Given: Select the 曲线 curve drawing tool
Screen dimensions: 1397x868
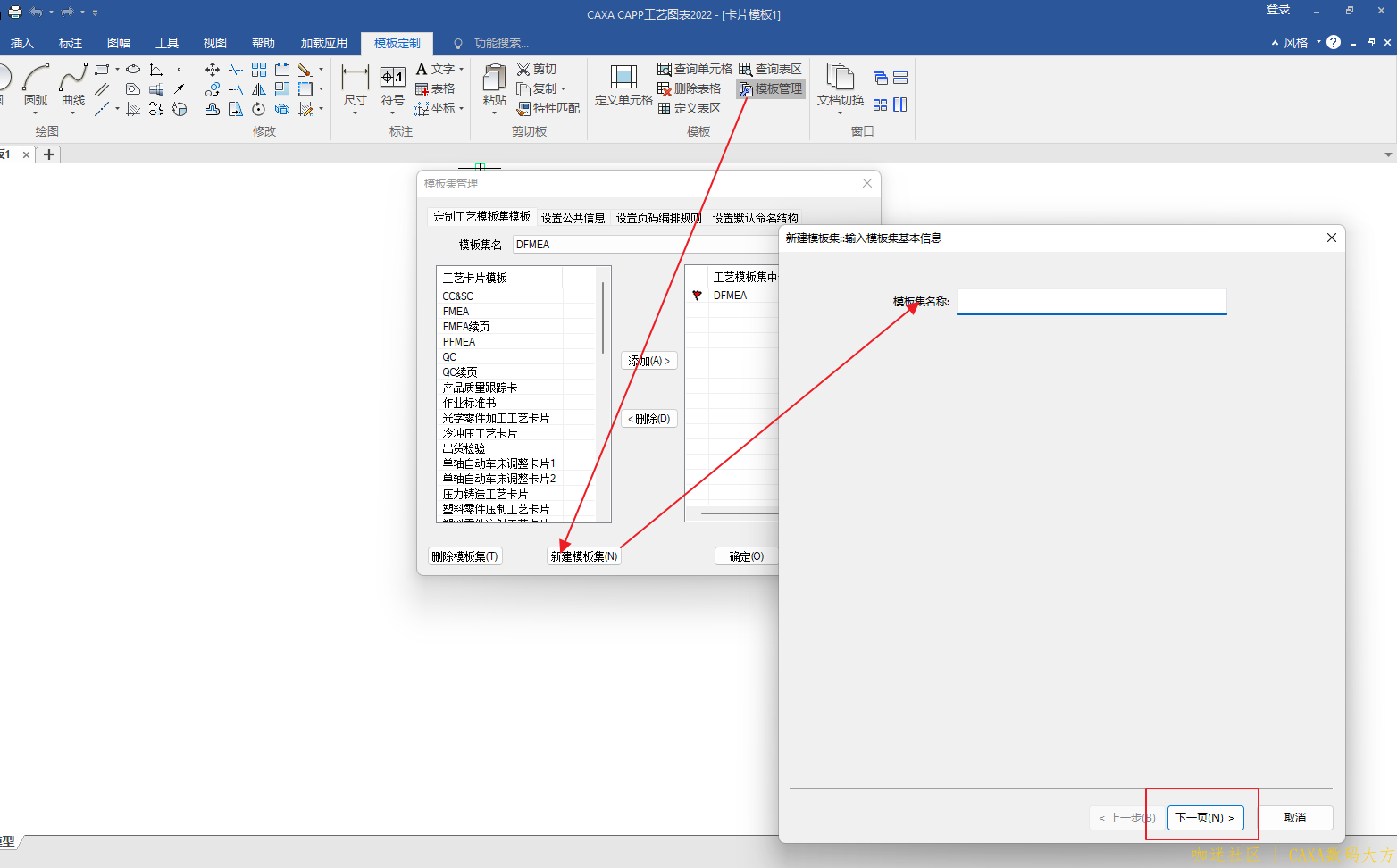Looking at the screenshot, I should 73,86.
